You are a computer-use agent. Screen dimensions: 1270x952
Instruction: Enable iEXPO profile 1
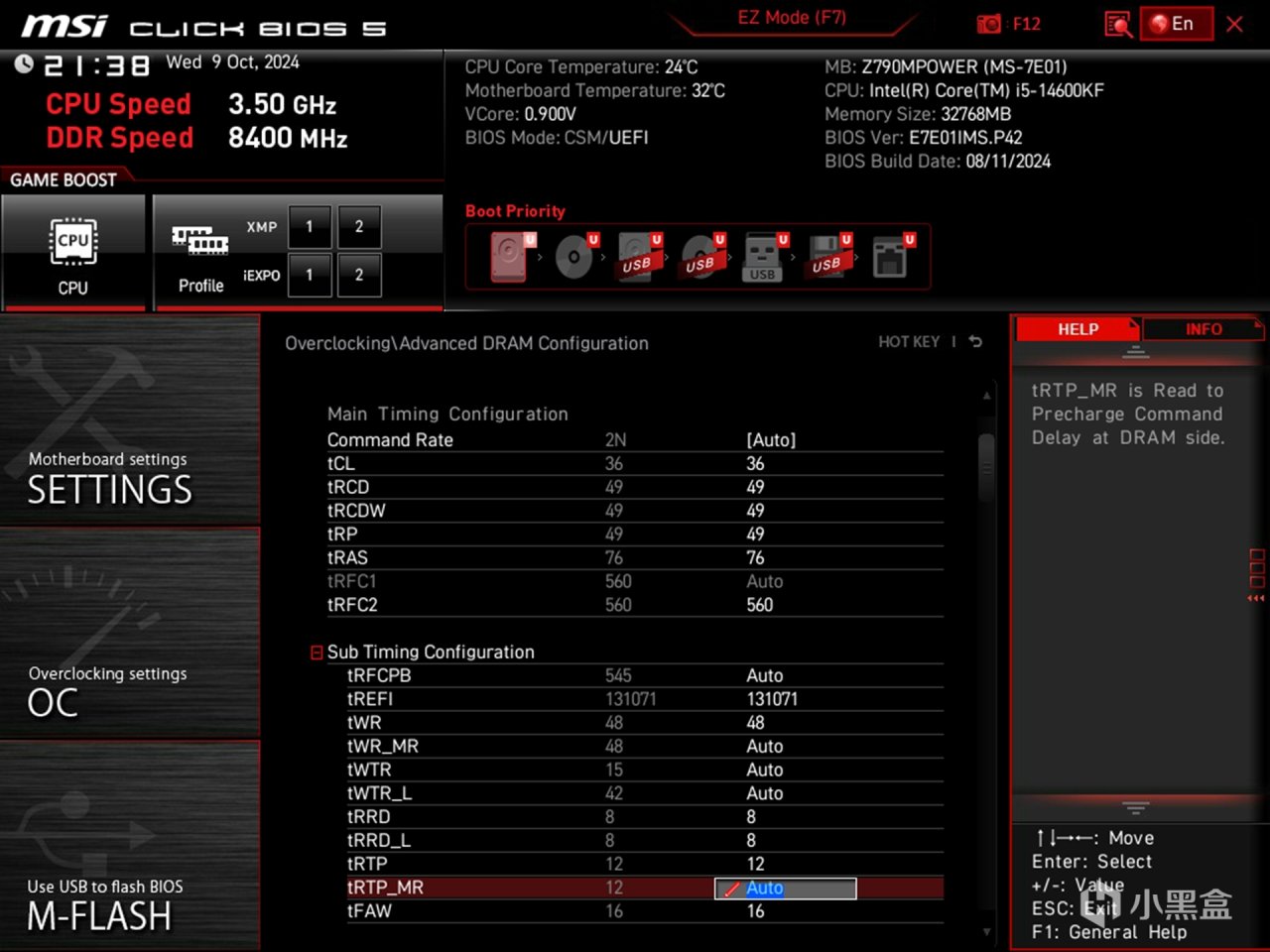point(310,275)
